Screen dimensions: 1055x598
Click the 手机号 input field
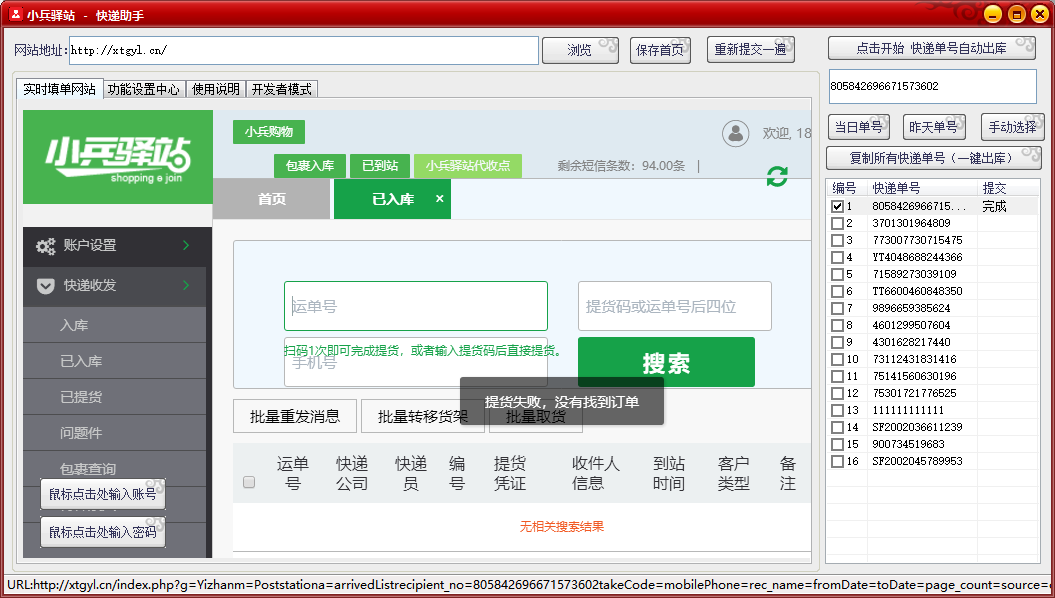click(416, 363)
